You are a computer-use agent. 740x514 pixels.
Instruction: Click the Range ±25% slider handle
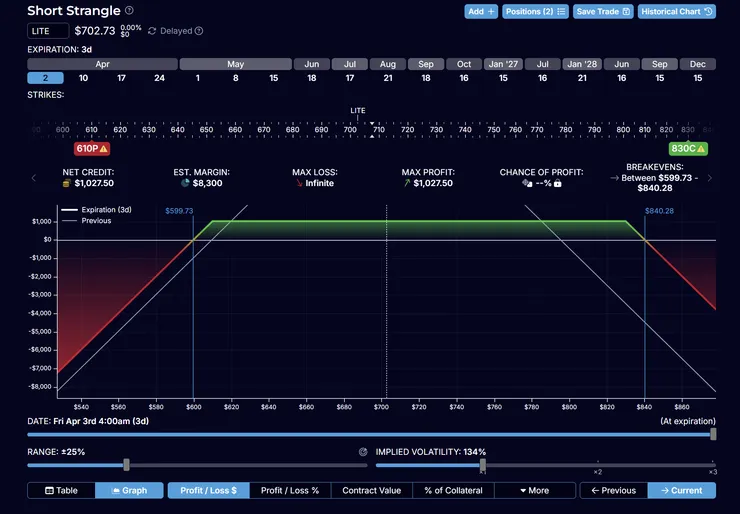[x=126, y=465]
